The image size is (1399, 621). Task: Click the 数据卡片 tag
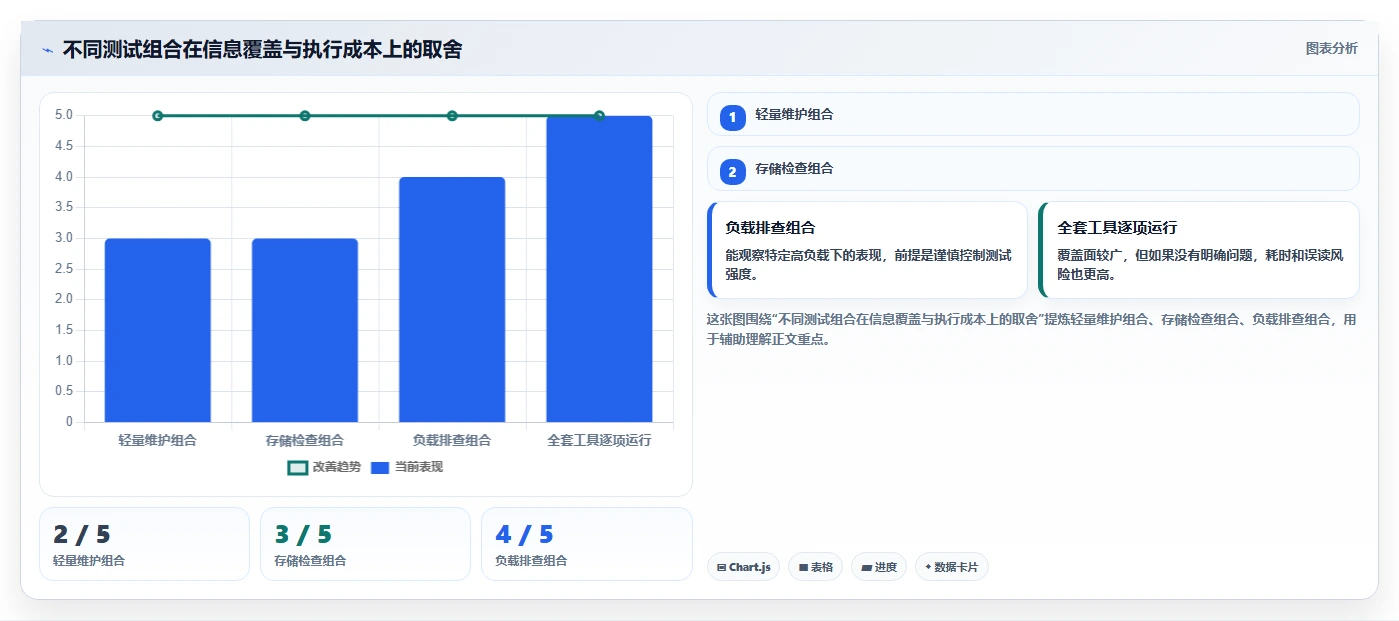pyautogui.click(x=952, y=567)
